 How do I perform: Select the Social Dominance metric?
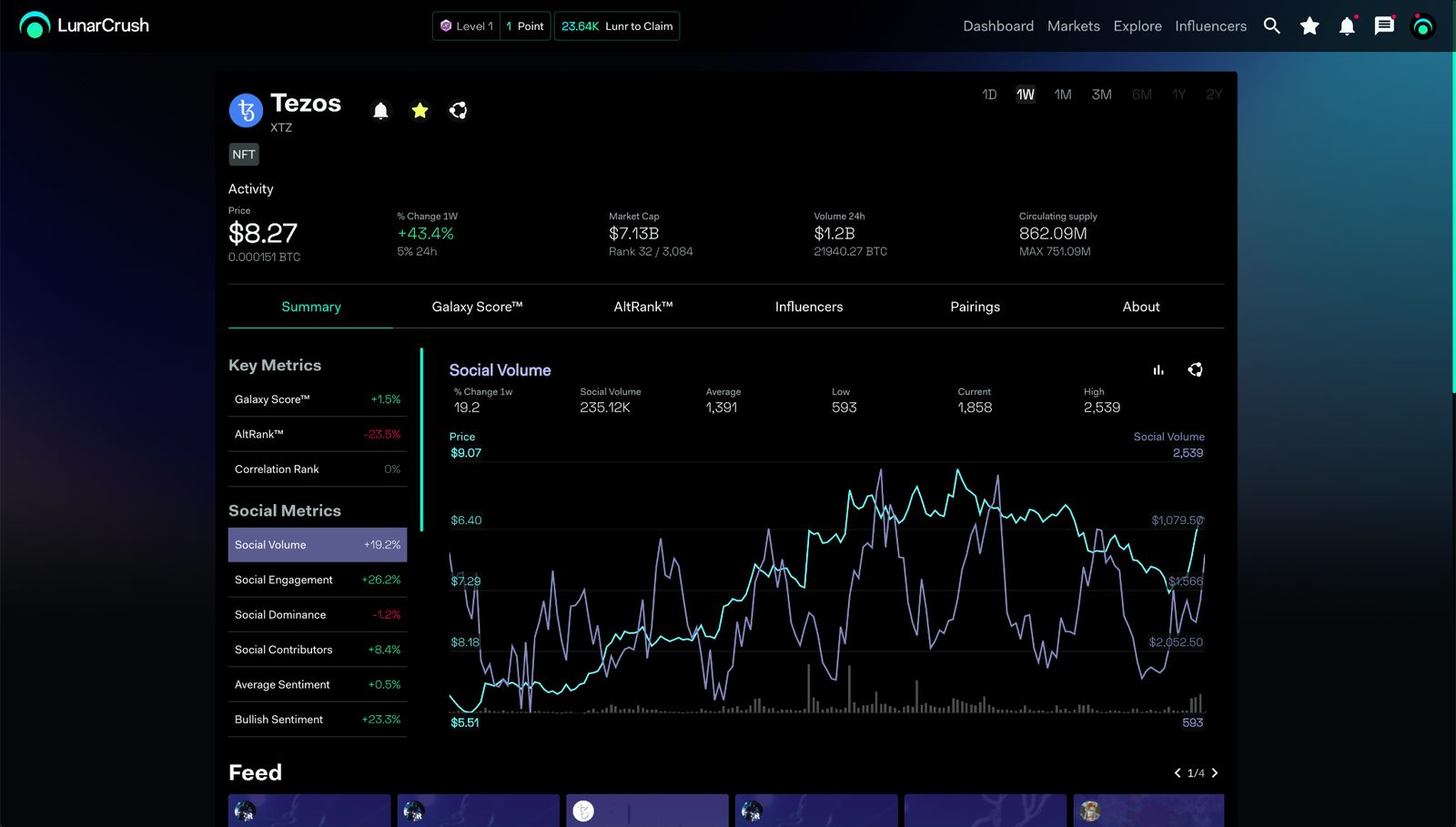click(x=318, y=615)
